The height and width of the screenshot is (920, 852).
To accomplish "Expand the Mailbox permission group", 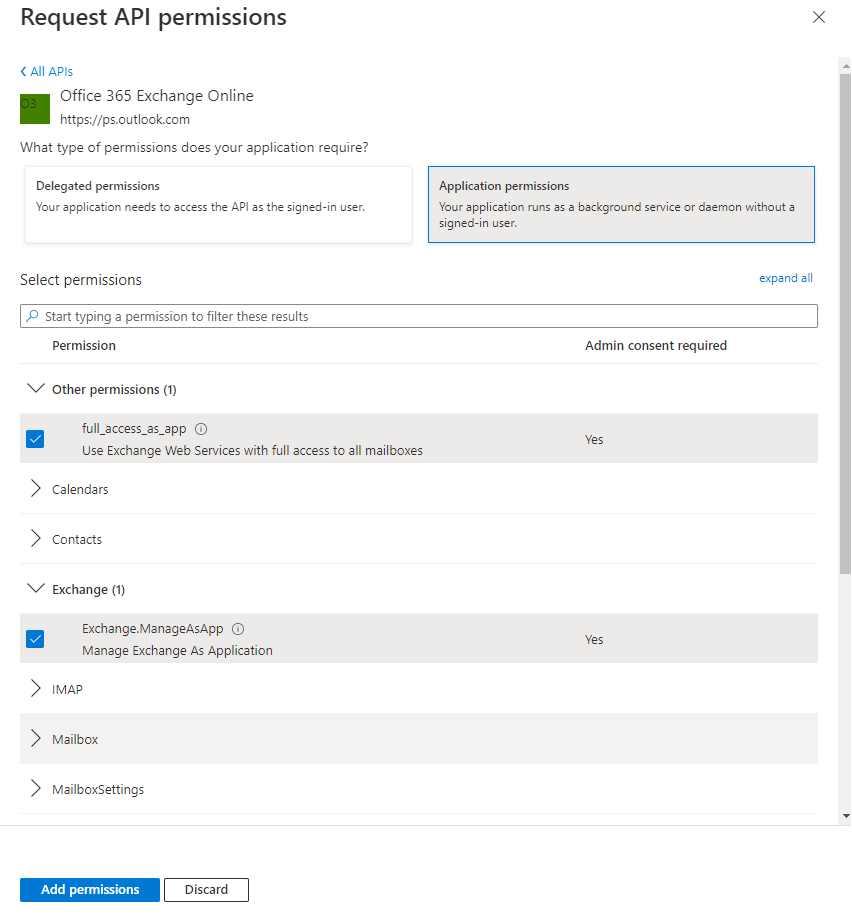I will (x=37, y=739).
